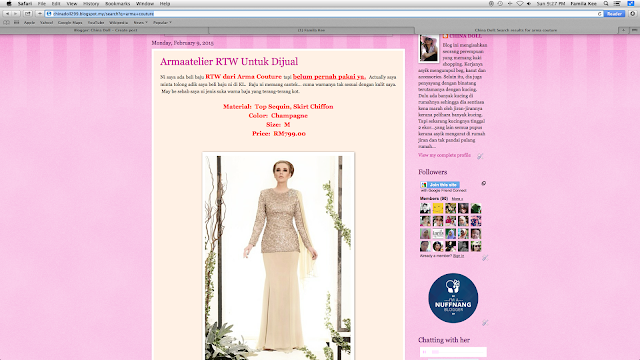Exit full screen blue arrows icon

click(631, 3)
